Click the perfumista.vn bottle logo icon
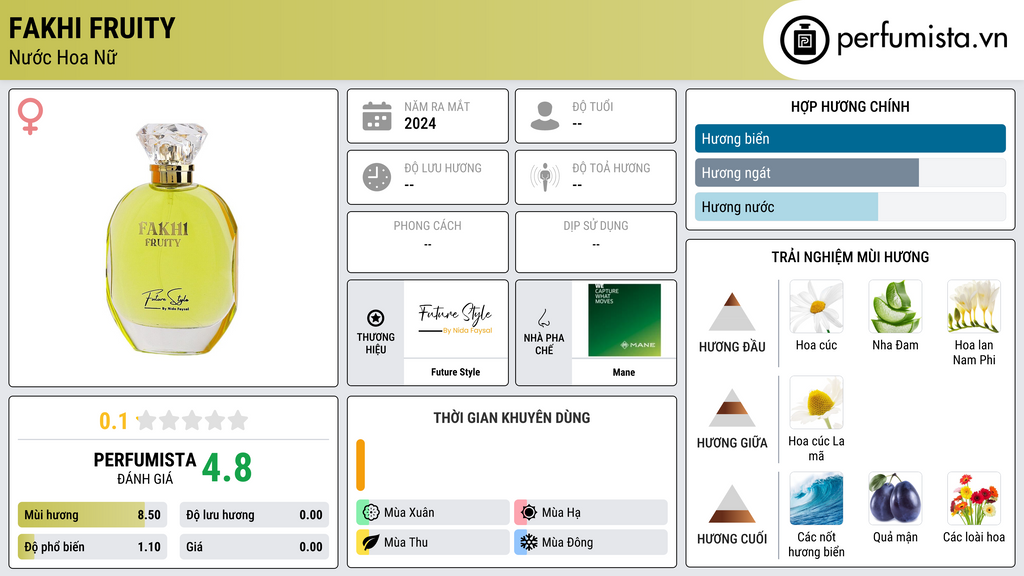 [x=804, y=40]
